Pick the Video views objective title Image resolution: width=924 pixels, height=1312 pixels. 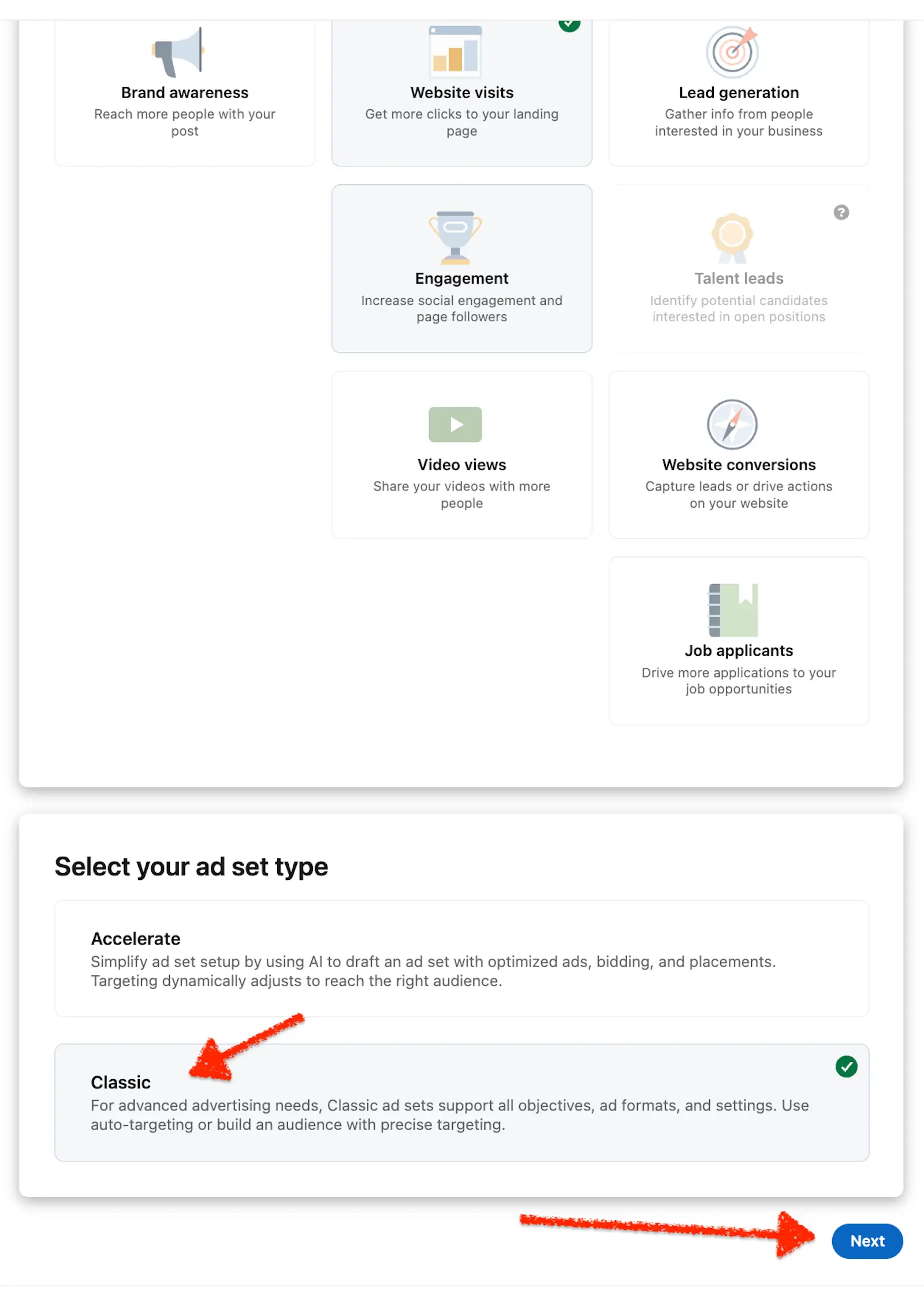point(461,465)
